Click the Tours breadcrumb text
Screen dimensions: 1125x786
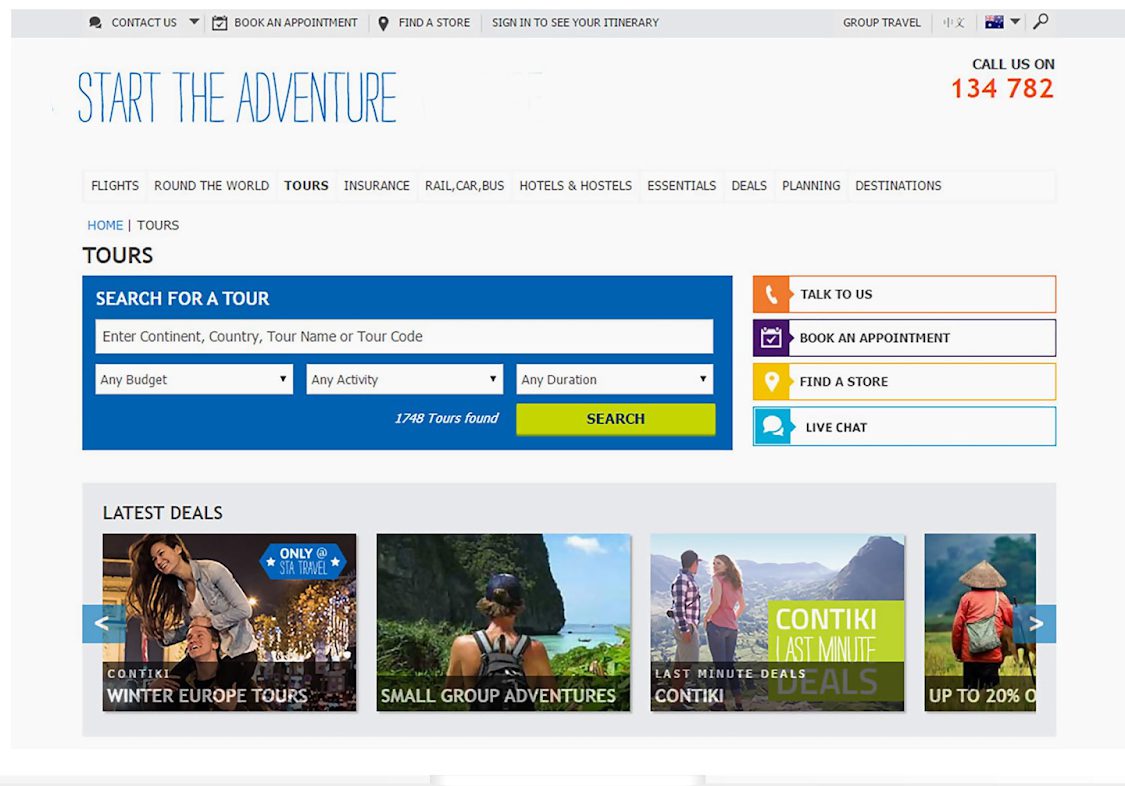tap(158, 225)
